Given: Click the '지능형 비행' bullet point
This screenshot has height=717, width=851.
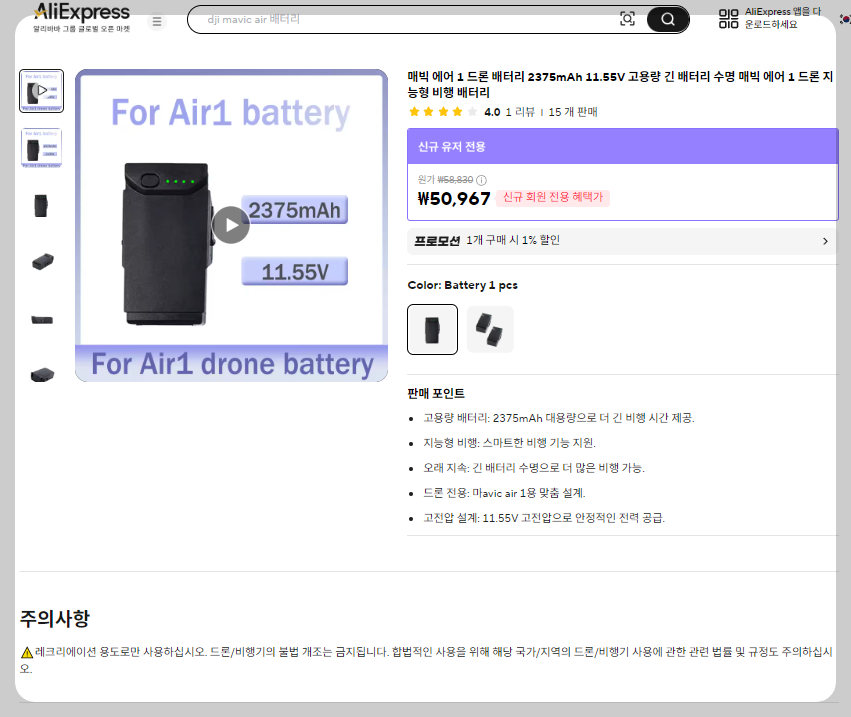Looking at the screenshot, I should point(509,443).
